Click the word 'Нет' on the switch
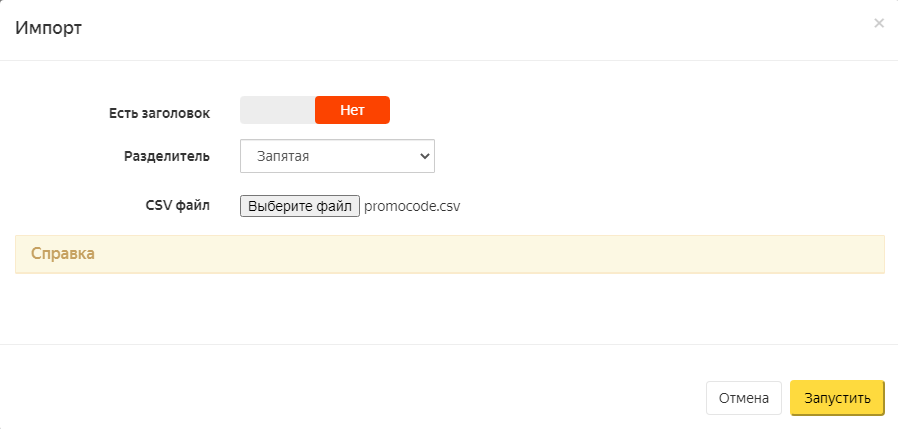This screenshot has width=898, height=429. pos(352,110)
